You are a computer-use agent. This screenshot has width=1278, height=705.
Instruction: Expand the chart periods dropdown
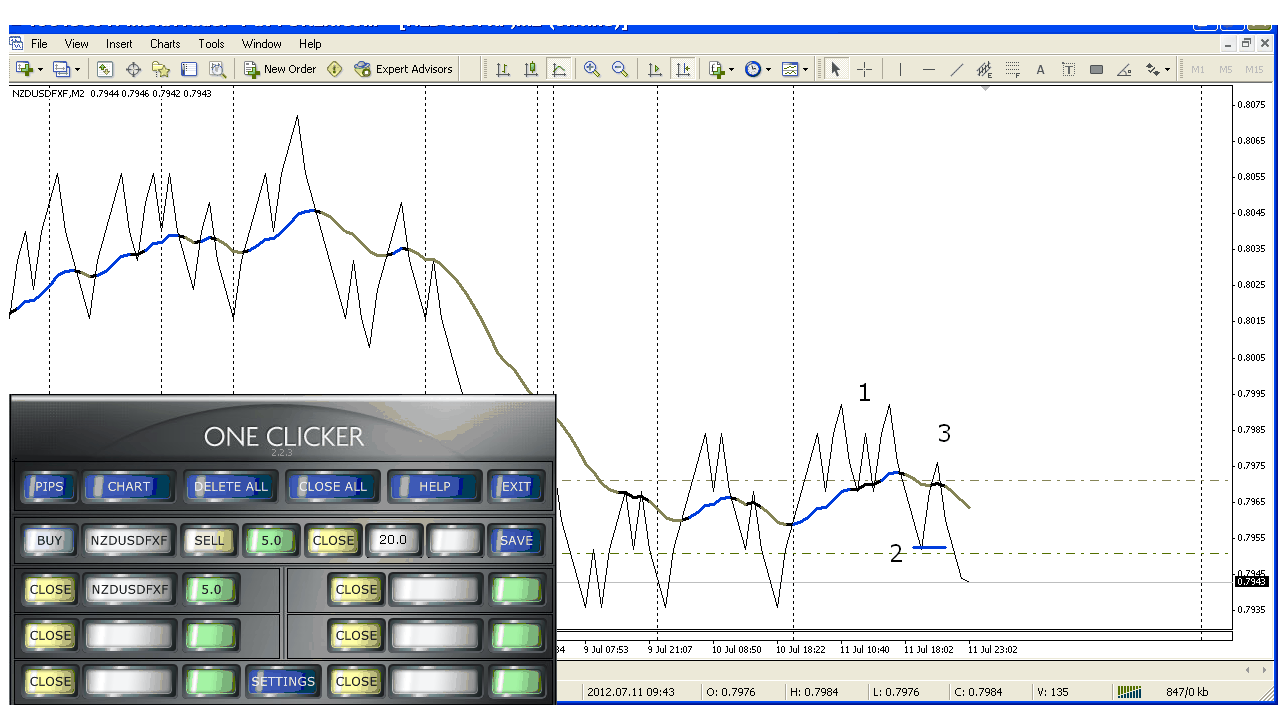point(768,69)
